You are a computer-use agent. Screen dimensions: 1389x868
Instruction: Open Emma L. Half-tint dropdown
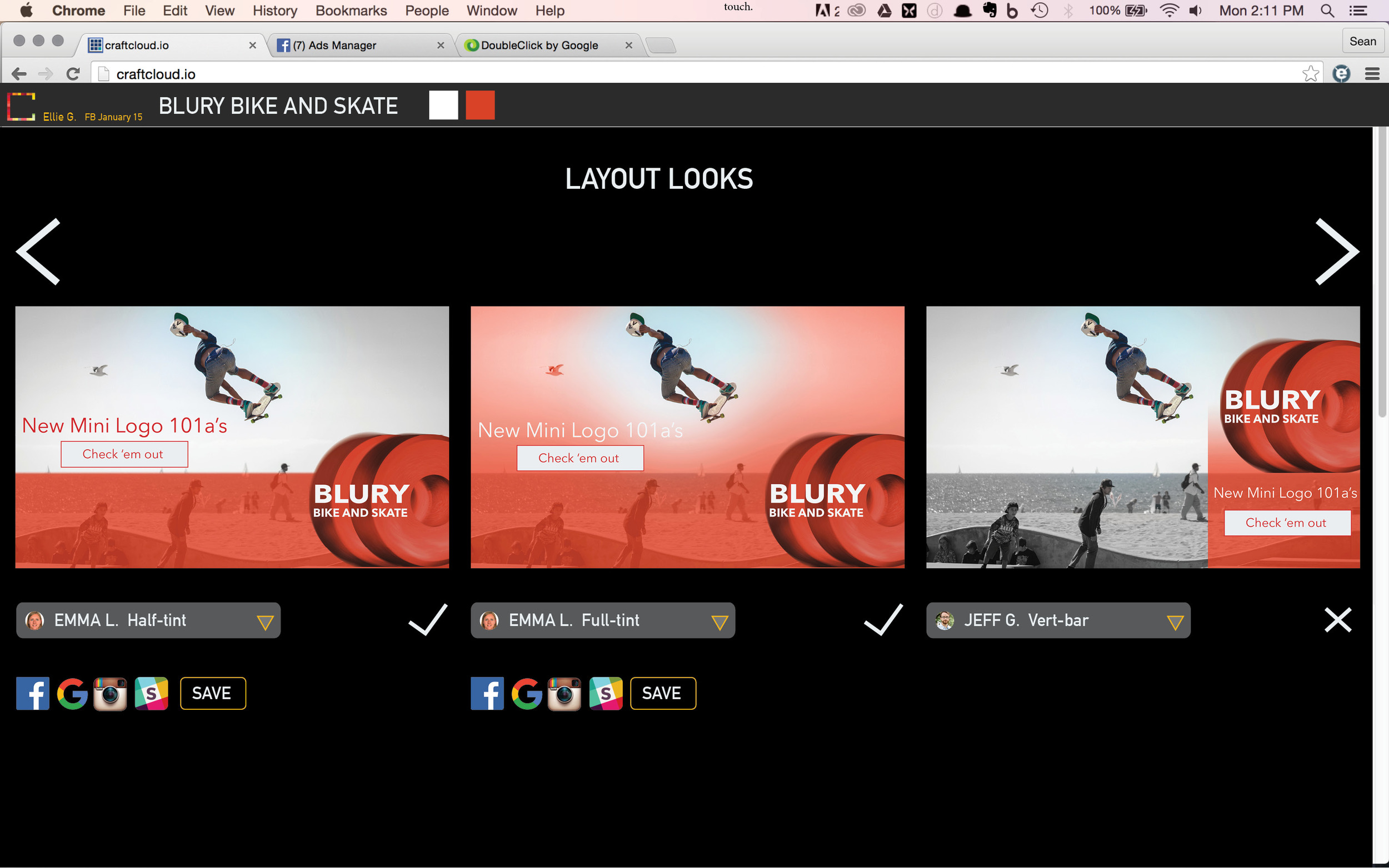[x=264, y=623]
